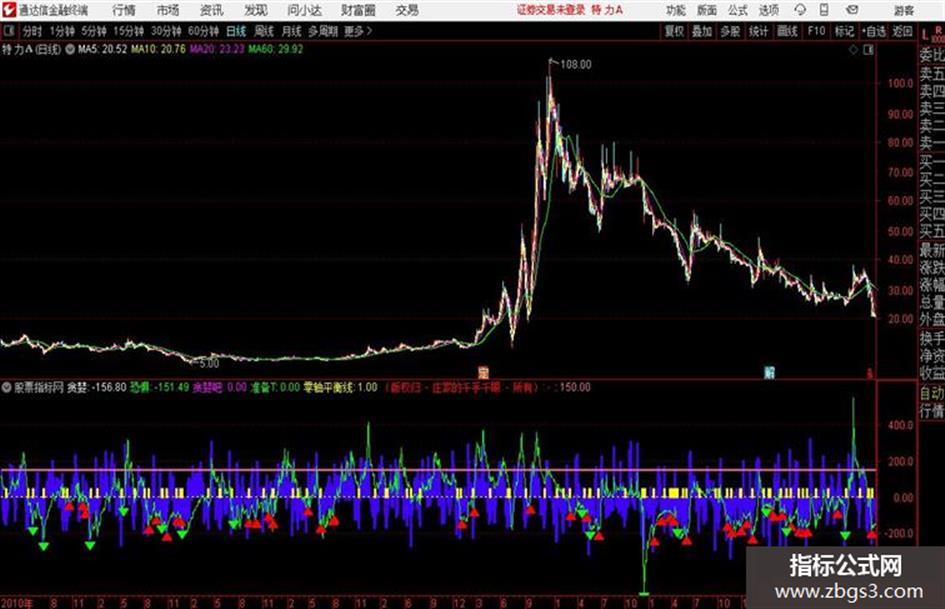Toggle the side panel icon at the chart's top right

click(x=868, y=50)
